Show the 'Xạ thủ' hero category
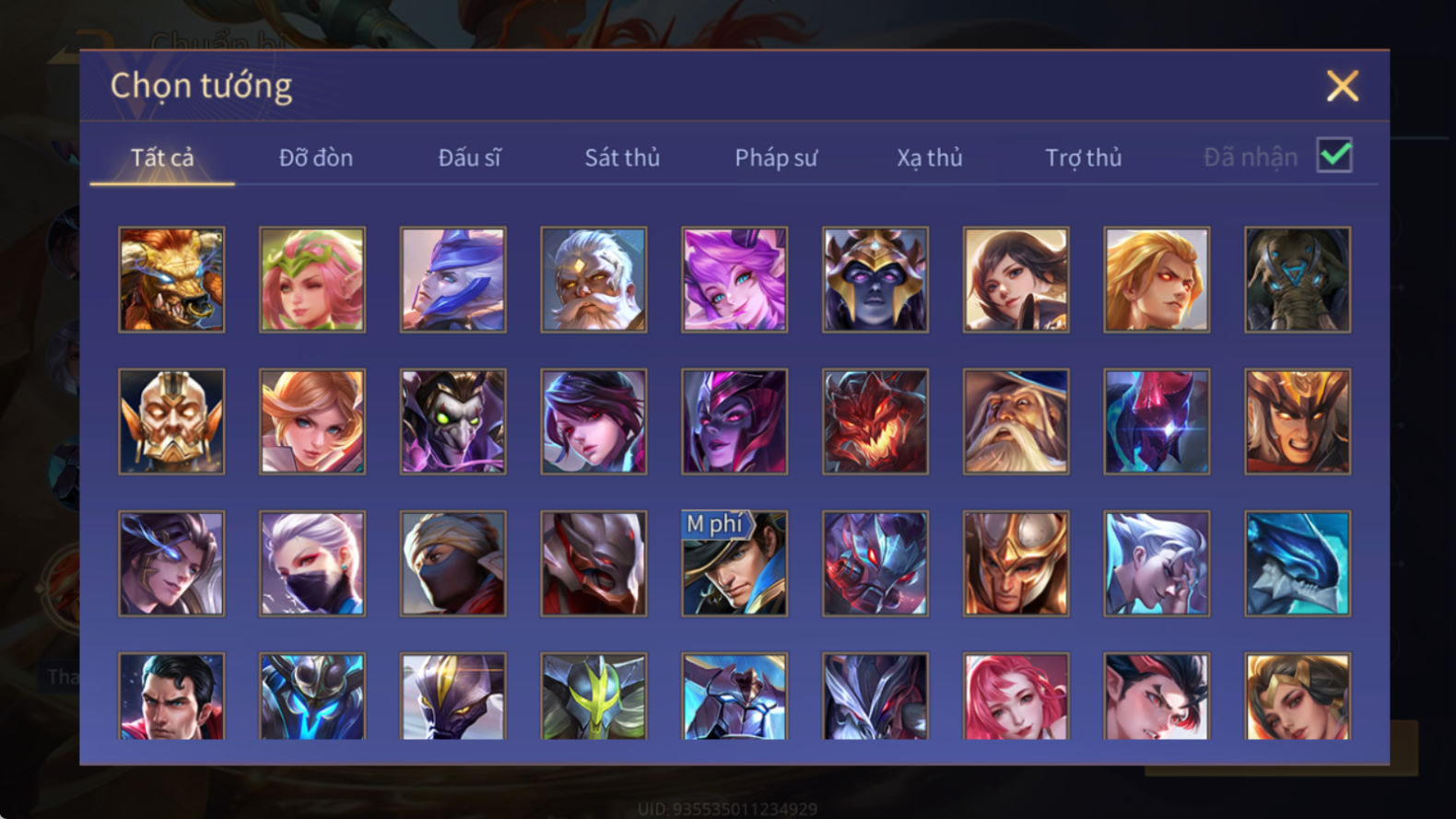This screenshot has height=819, width=1456. (x=930, y=158)
